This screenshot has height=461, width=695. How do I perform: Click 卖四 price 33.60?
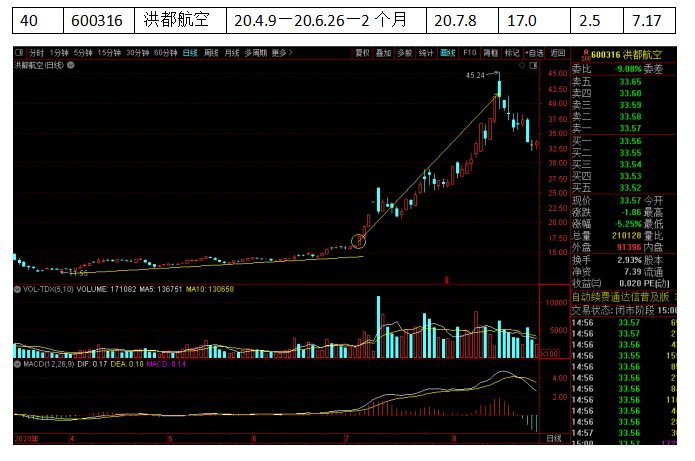tap(630, 93)
